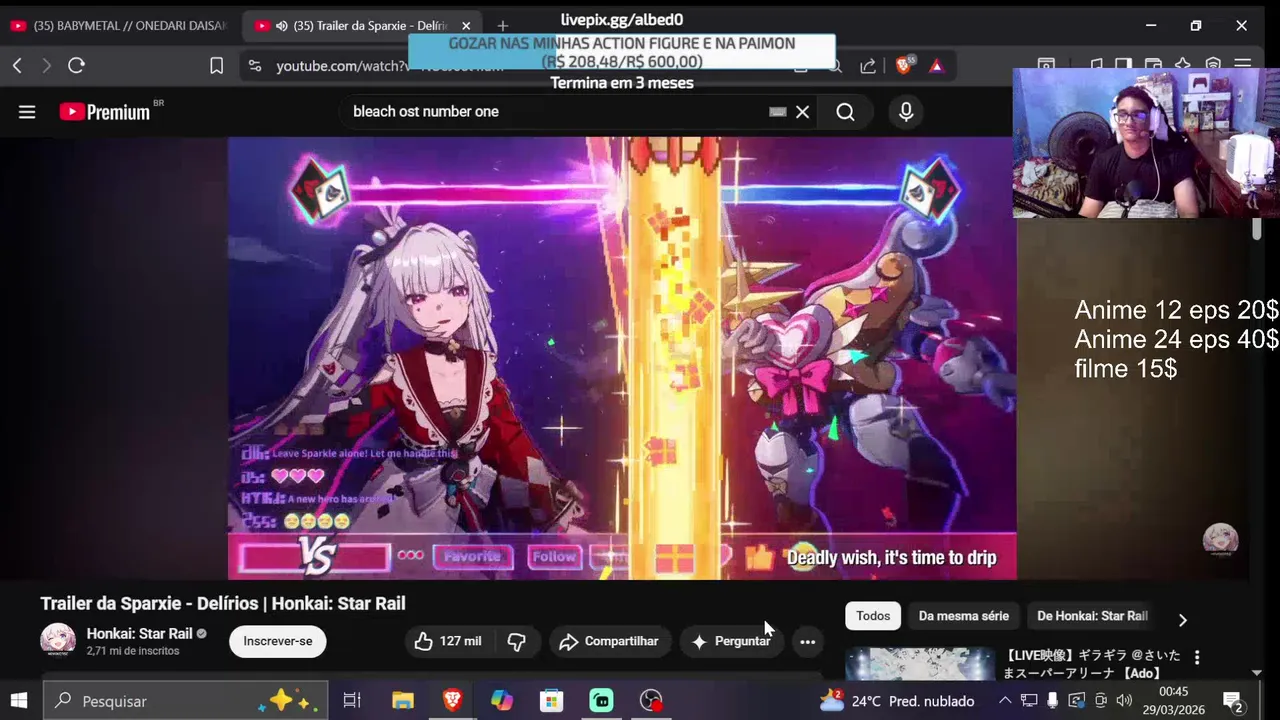Subscribe with the Inscrever-se button
The width and height of the screenshot is (1280, 720).
[x=278, y=641]
